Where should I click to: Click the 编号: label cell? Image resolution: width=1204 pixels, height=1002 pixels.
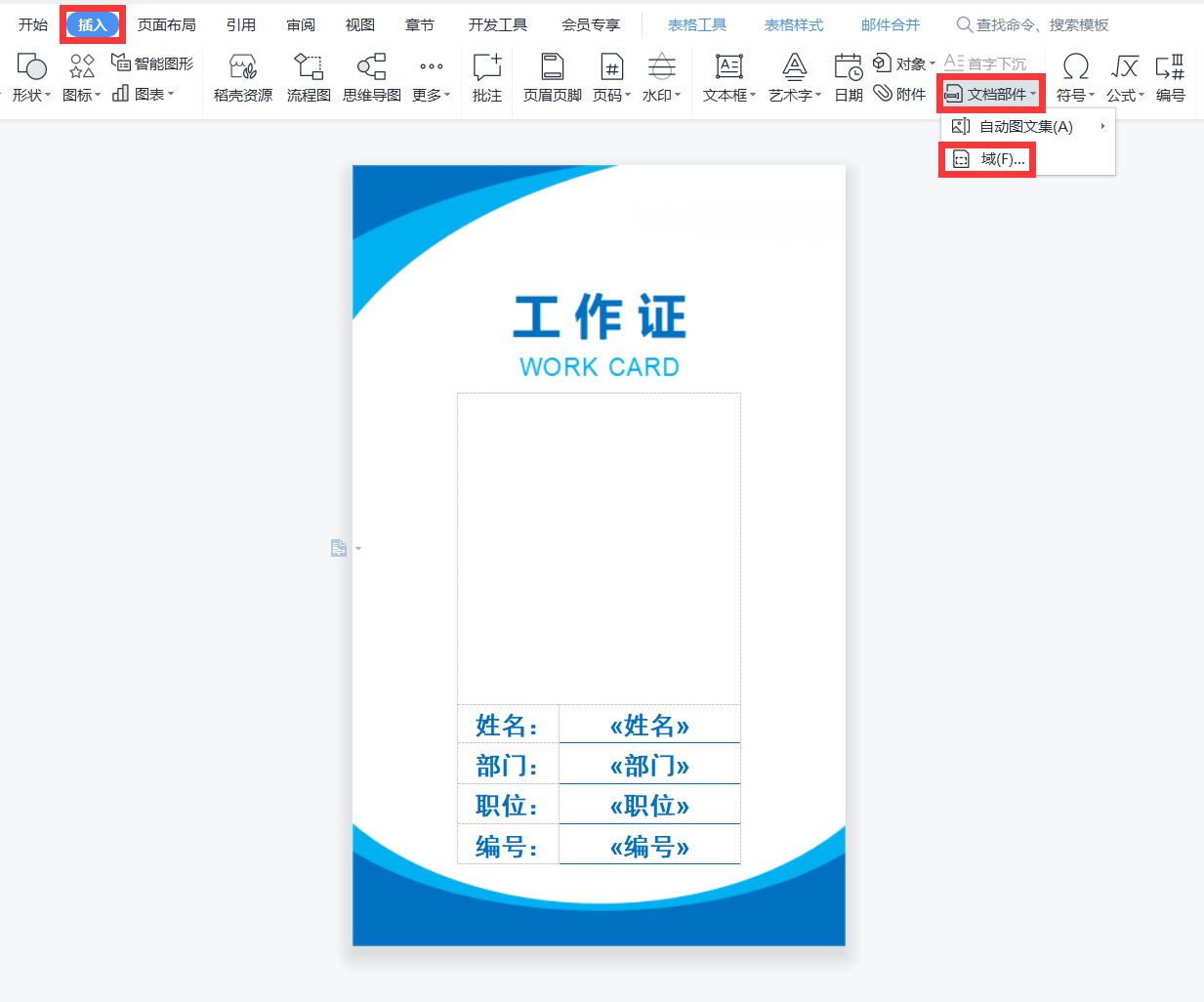[508, 845]
